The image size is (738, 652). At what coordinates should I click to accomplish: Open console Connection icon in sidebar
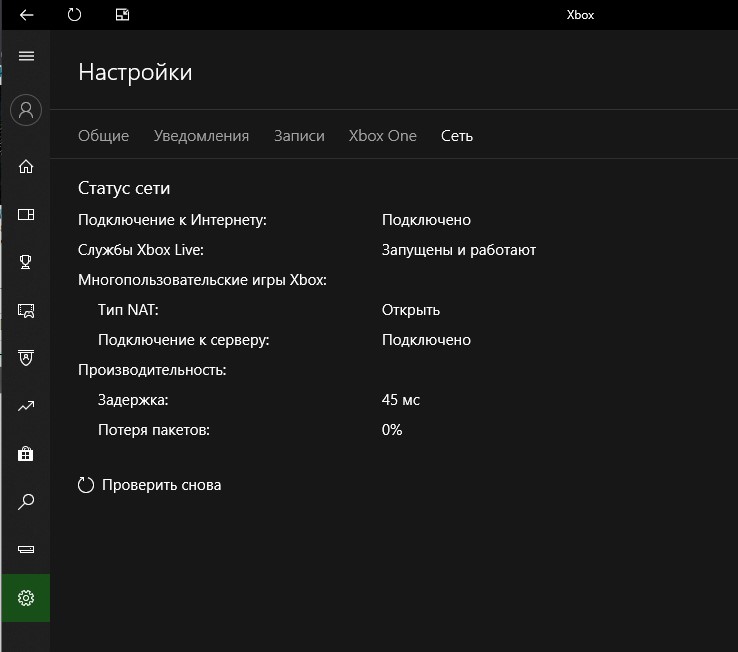tap(26, 549)
